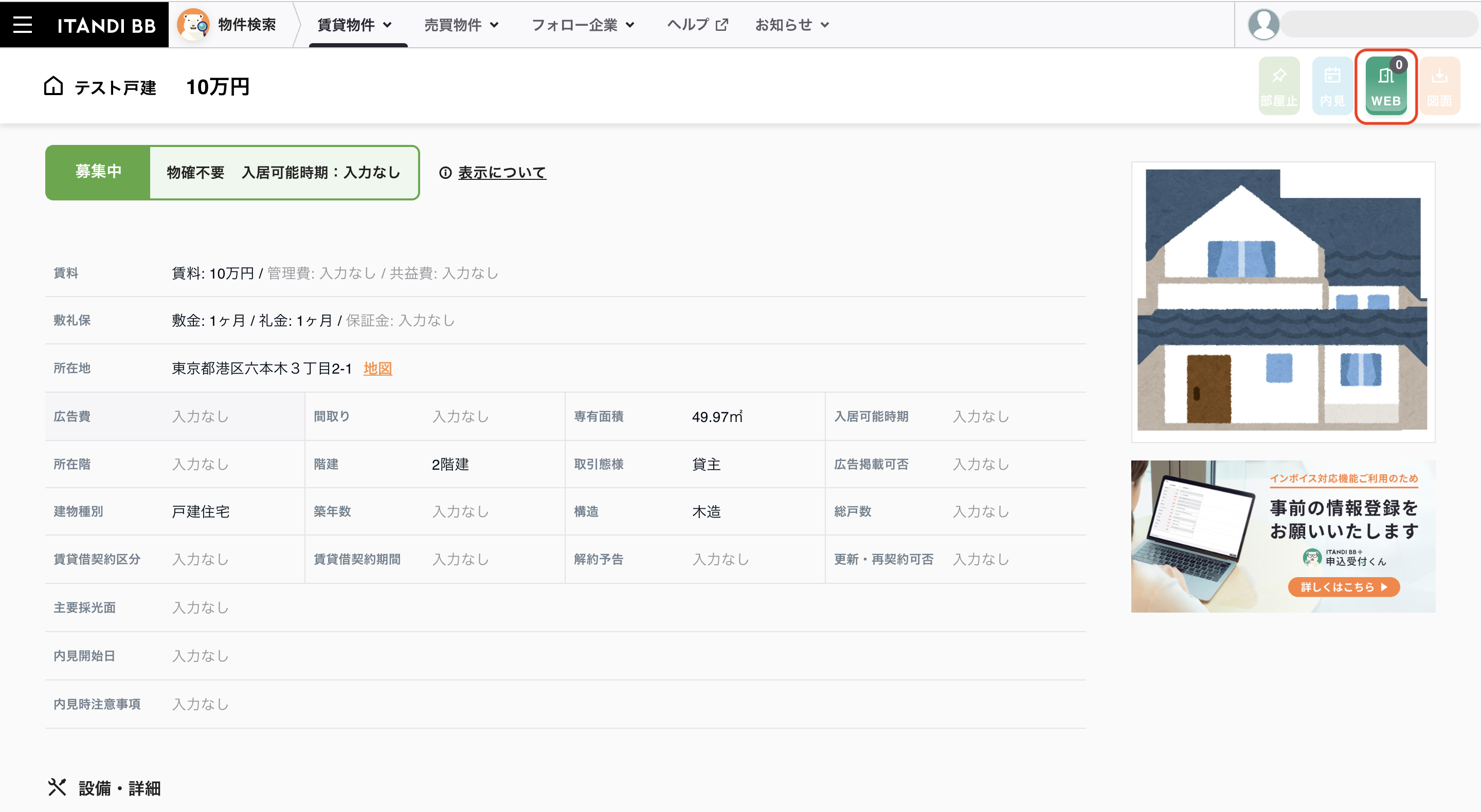
Task: Click the 木造 structure value
Action: (x=706, y=511)
